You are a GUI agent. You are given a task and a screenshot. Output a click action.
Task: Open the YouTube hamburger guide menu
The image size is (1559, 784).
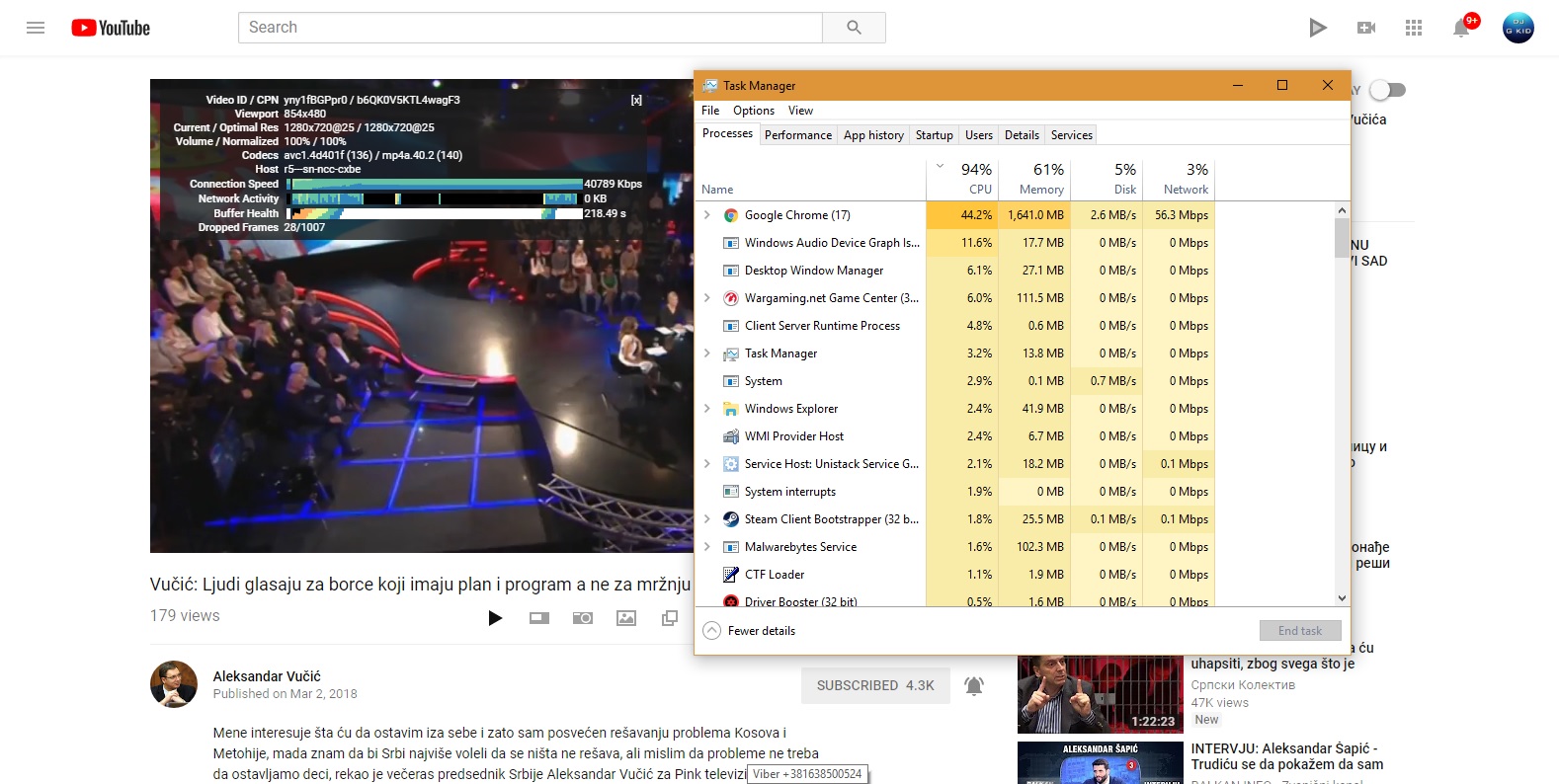click(36, 28)
